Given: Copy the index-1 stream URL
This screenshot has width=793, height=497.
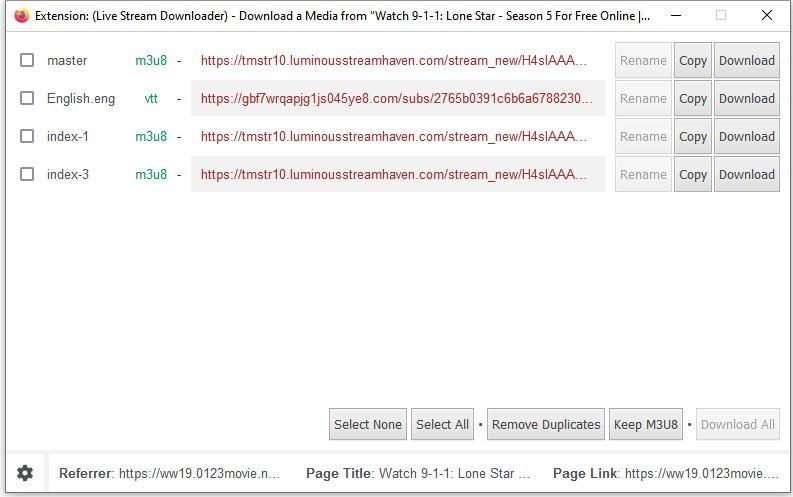Looking at the screenshot, I should coord(692,136).
